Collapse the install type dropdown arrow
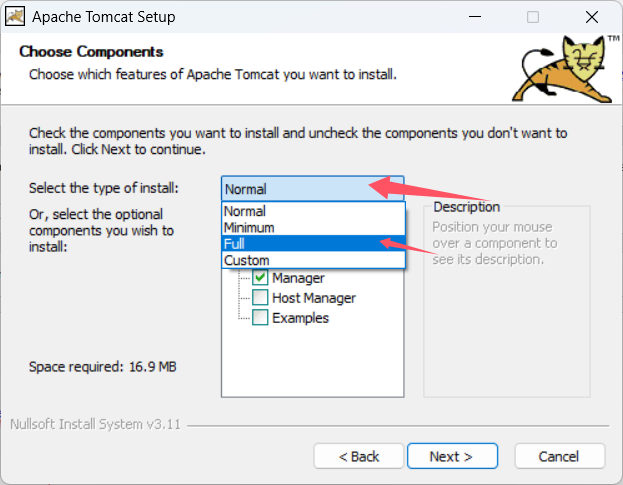Image resolution: width=623 pixels, height=485 pixels. coord(394,188)
